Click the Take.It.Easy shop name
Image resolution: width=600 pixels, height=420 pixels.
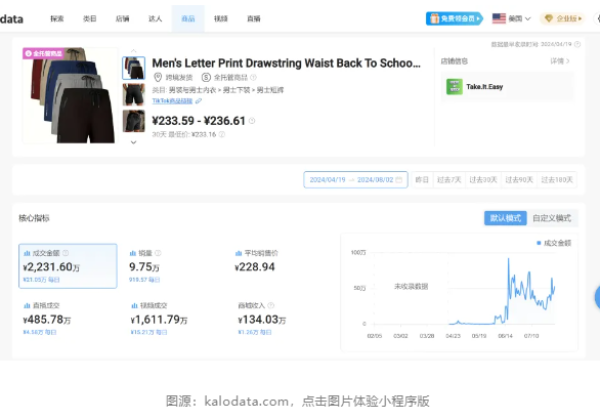coord(484,87)
